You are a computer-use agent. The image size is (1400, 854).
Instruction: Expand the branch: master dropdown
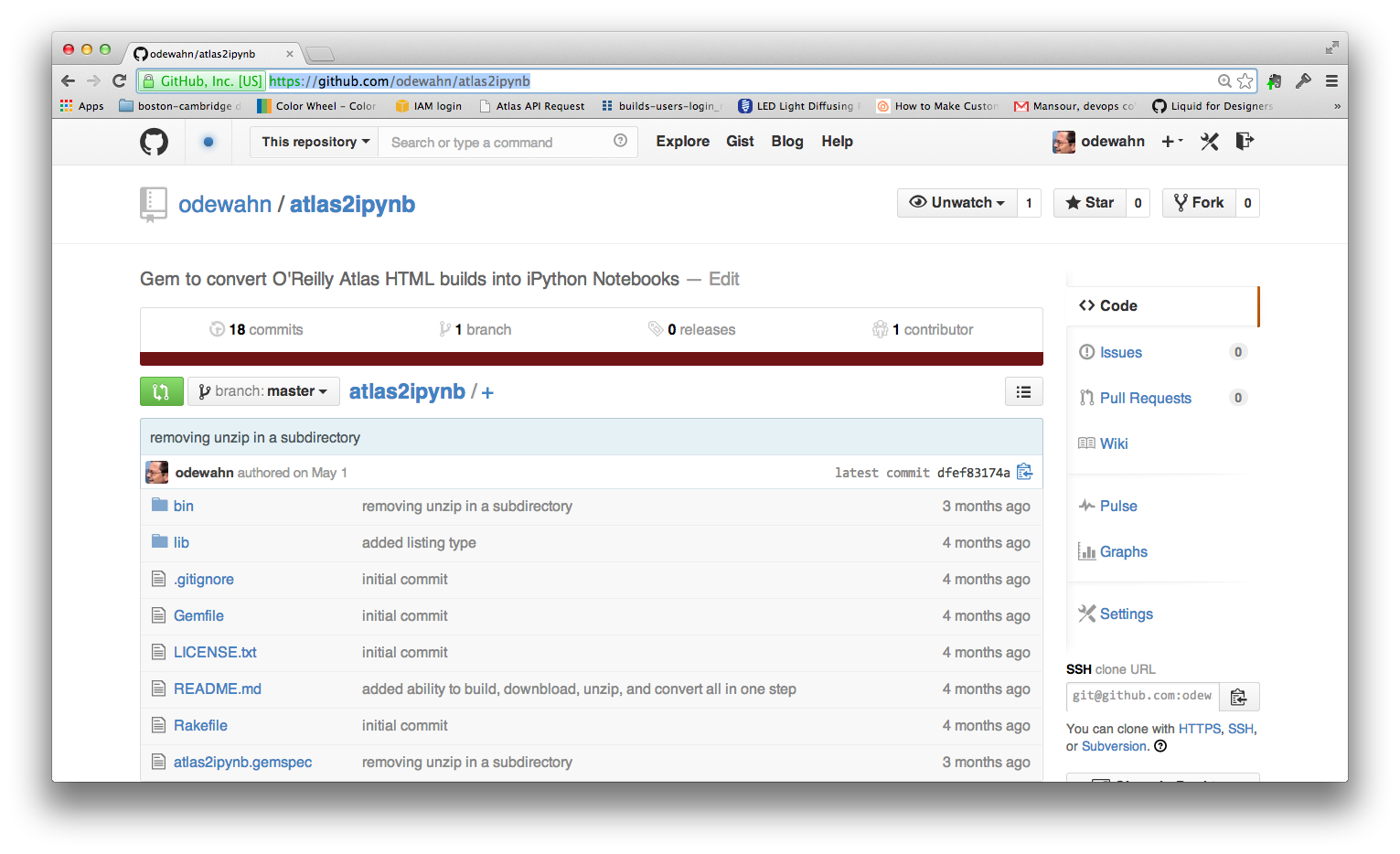(263, 391)
